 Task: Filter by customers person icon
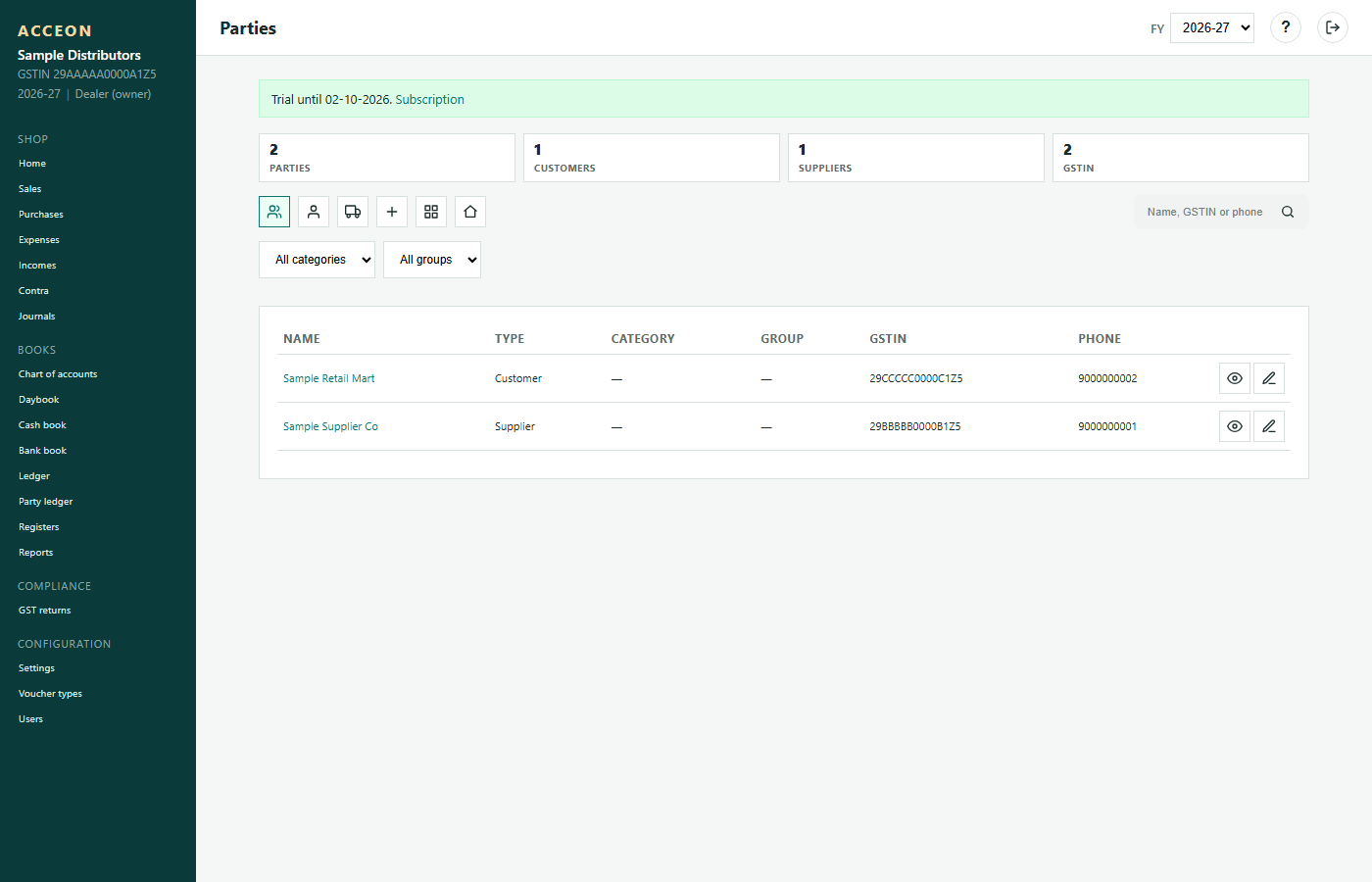tap(314, 212)
